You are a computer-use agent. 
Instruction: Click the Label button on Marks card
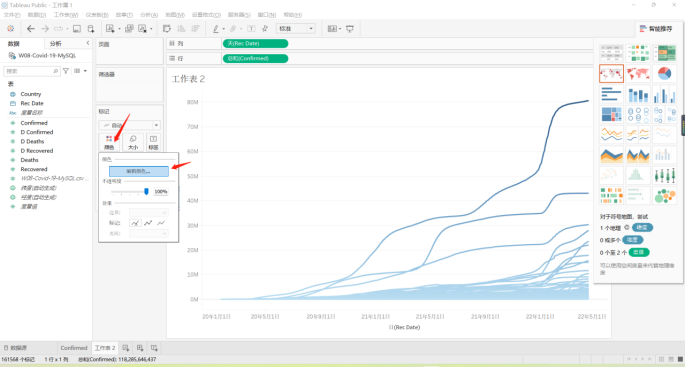pyautogui.click(x=153, y=142)
